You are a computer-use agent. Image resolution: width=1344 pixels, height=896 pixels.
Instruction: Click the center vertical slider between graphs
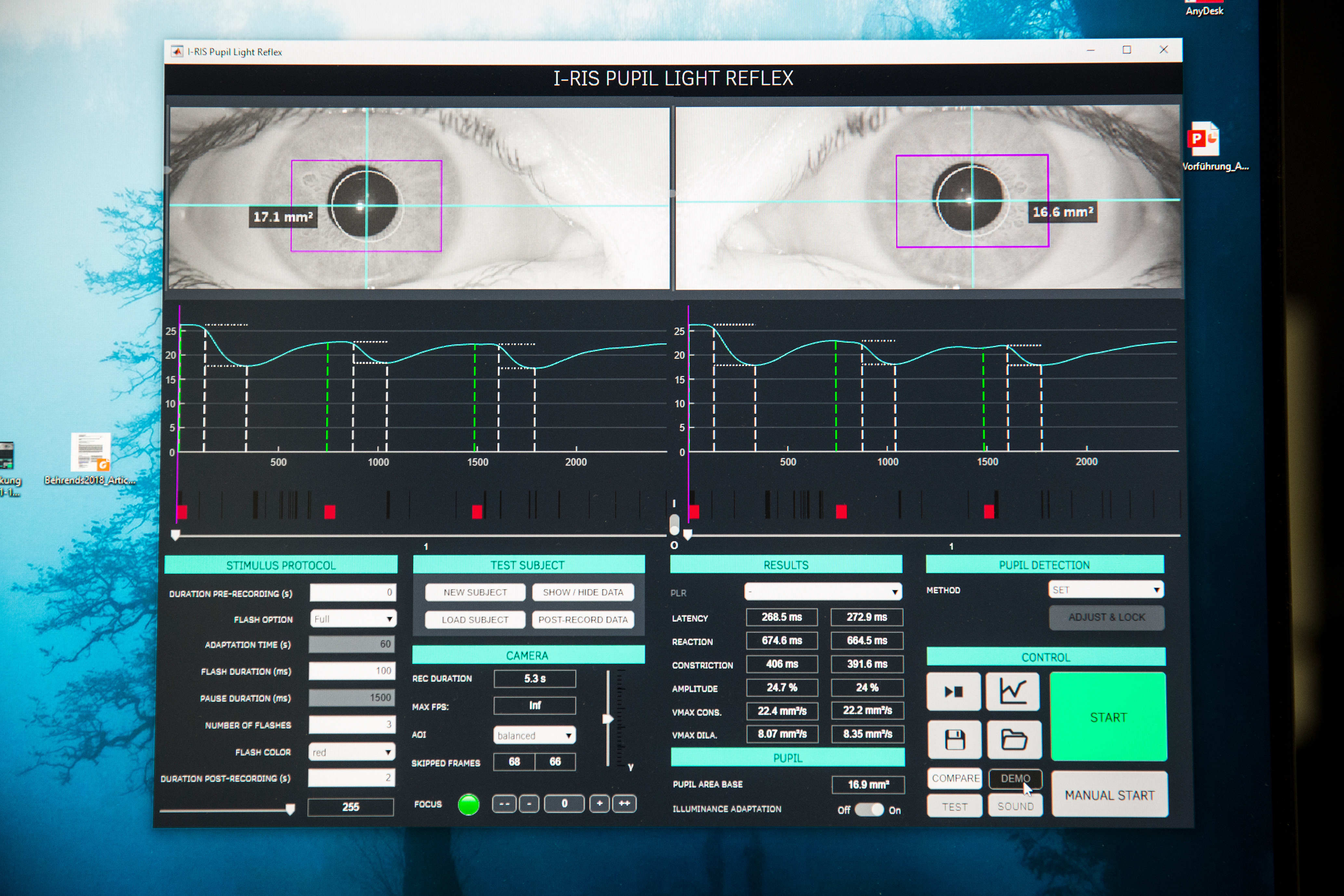coord(674,524)
